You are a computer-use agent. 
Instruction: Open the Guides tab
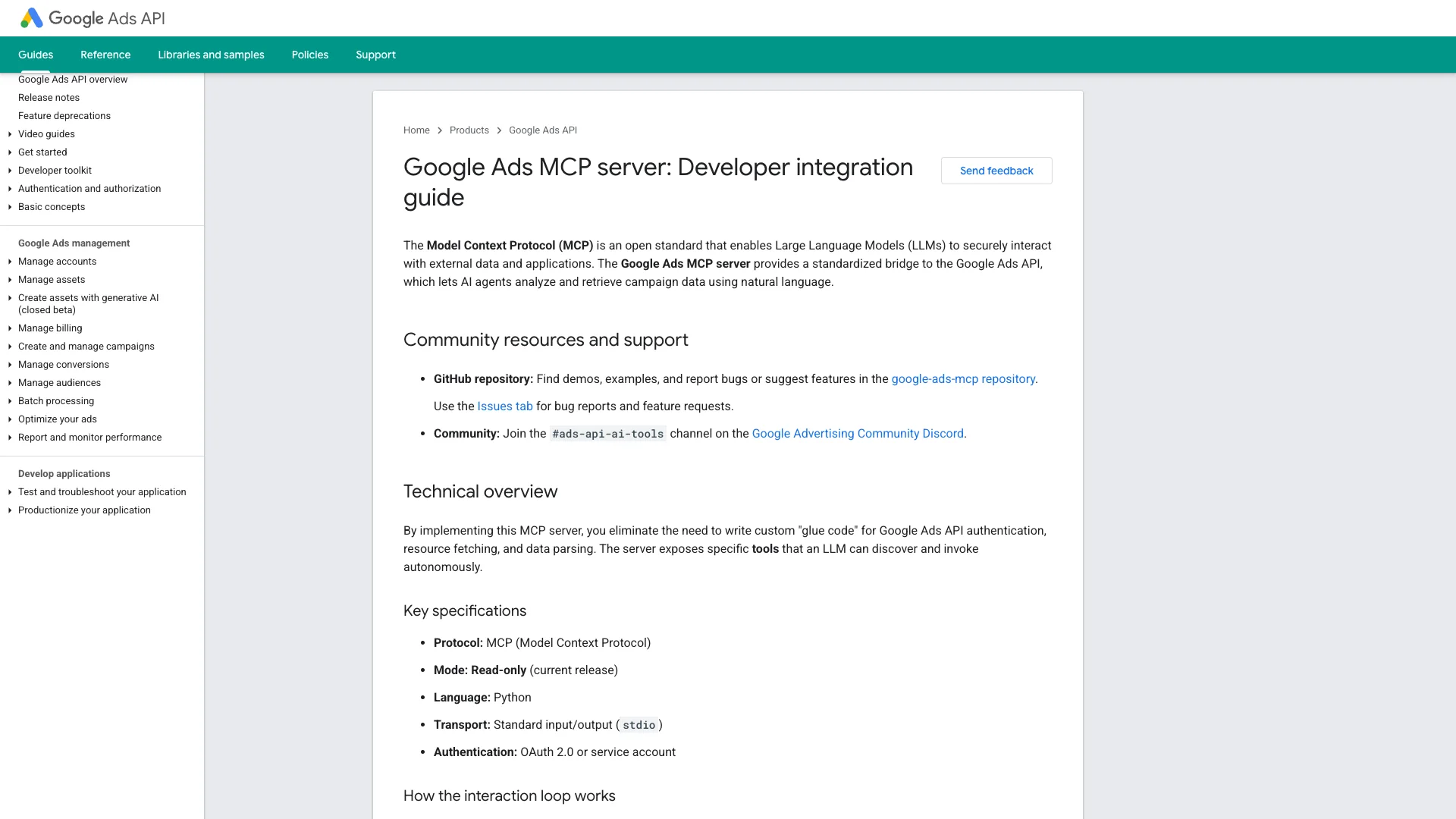click(36, 55)
